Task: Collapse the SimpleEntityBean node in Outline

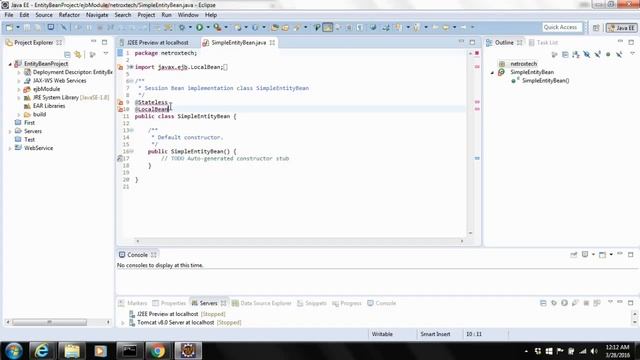Action: tap(492, 72)
